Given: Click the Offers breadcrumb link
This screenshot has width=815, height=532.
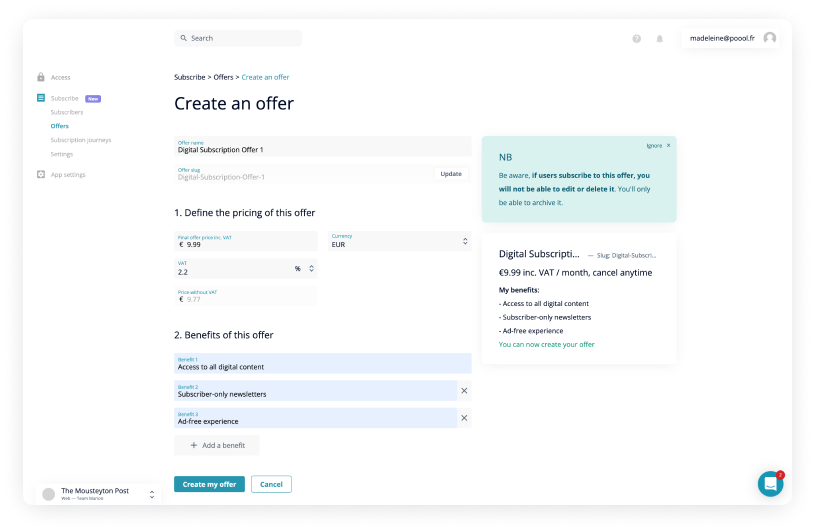Looking at the screenshot, I should point(224,77).
